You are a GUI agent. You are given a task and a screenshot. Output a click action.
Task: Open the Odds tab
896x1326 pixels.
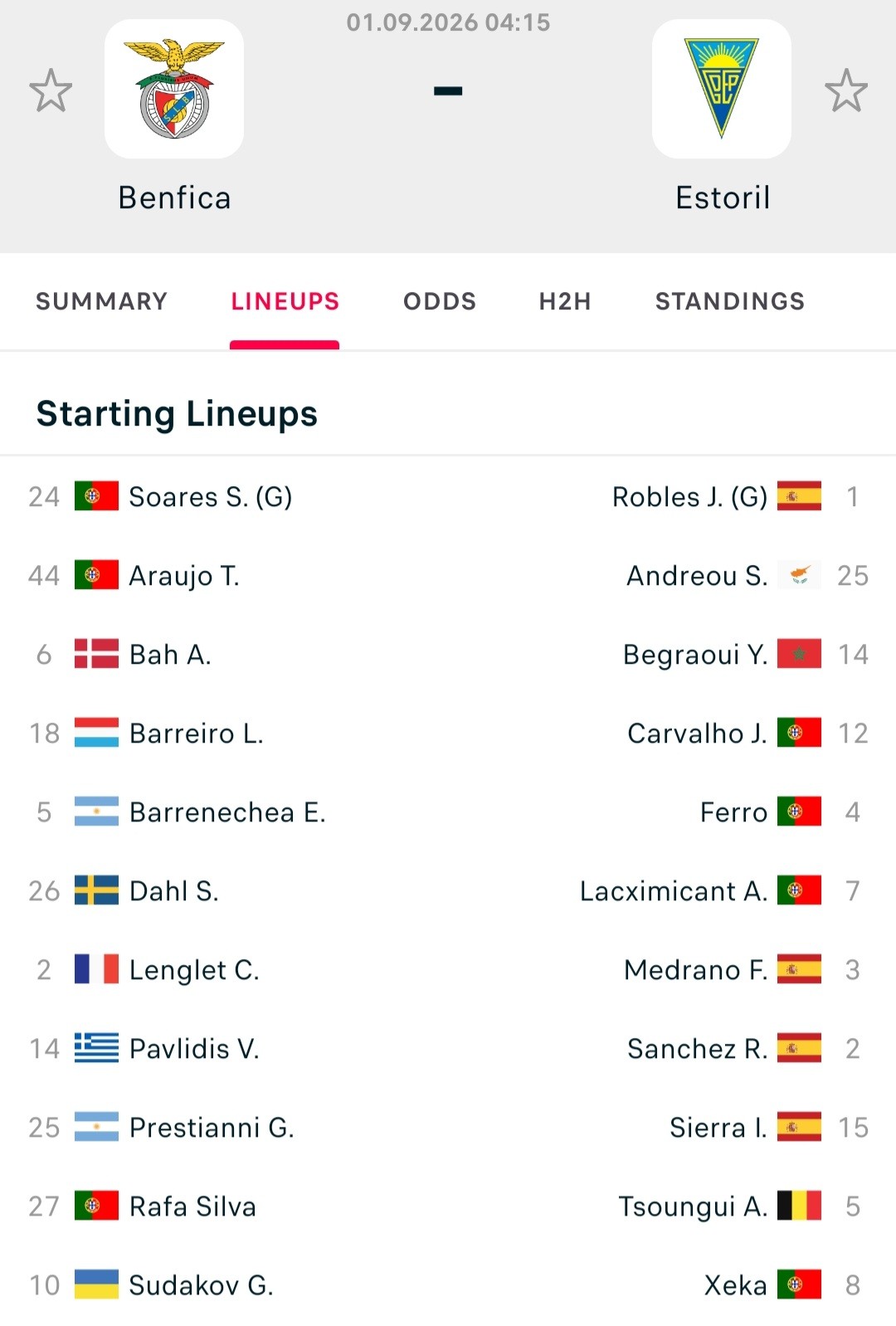tap(440, 301)
